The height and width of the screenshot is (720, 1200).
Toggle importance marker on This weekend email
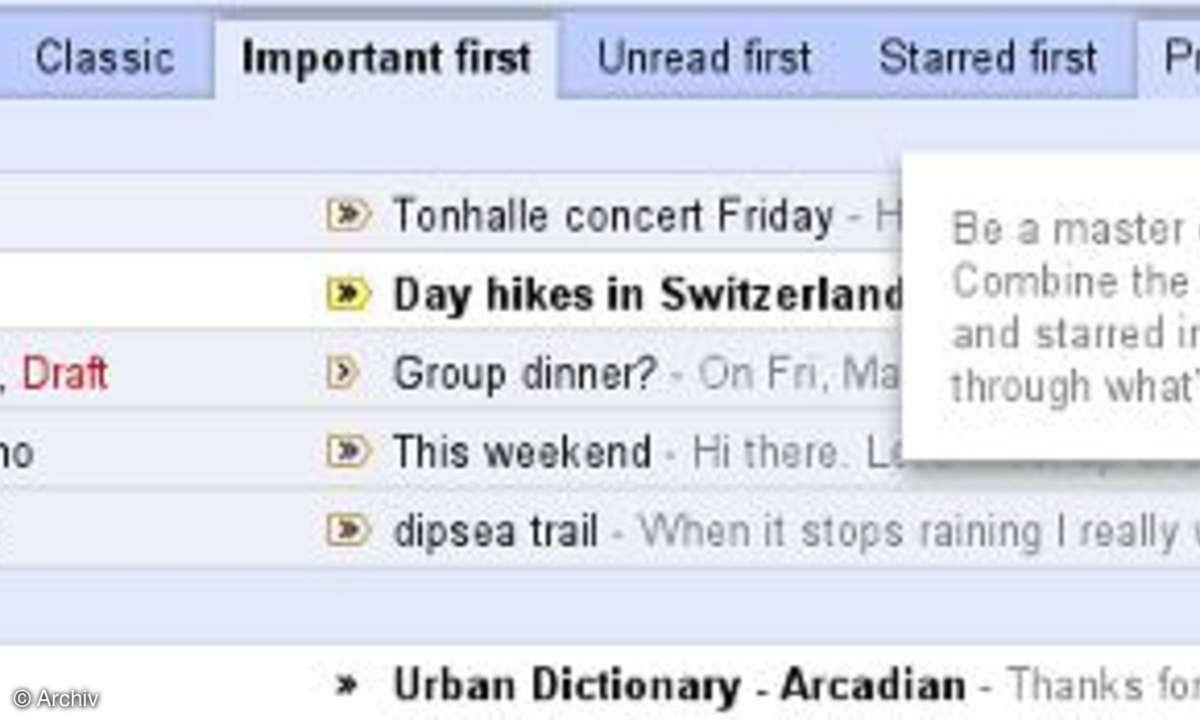pos(348,452)
